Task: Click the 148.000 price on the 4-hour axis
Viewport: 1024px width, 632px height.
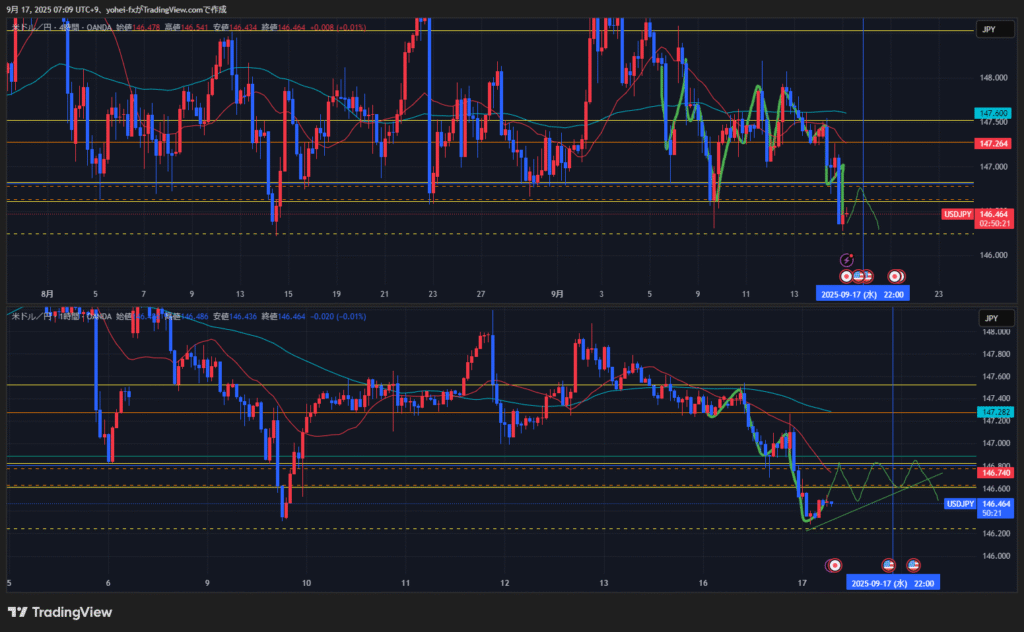Action: pyautogui.click(x=993, y=78)
